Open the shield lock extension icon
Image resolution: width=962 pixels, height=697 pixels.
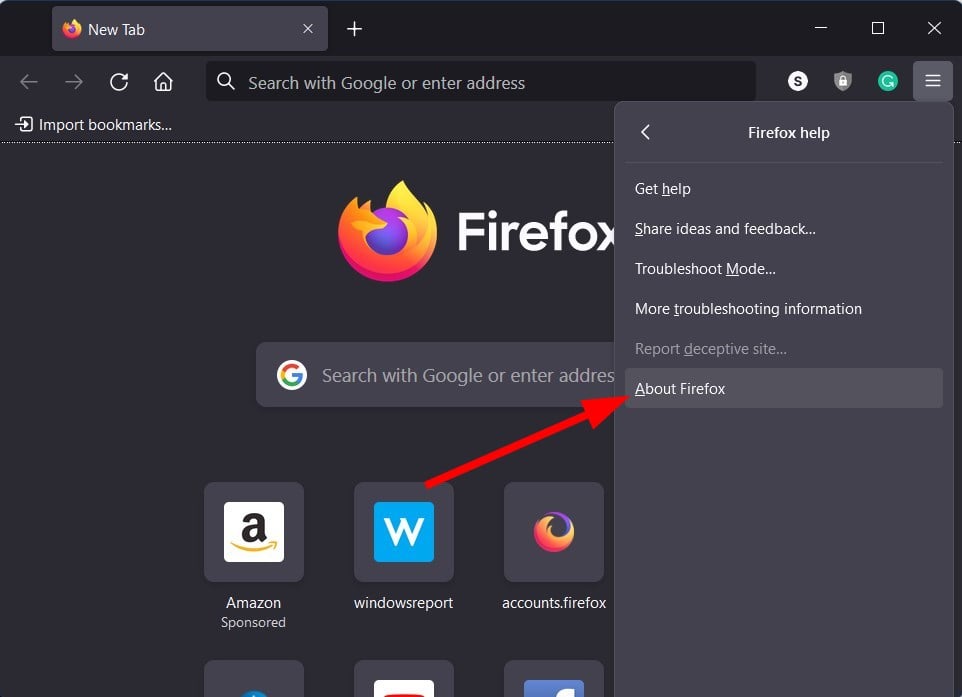click(x=842, y=81)
